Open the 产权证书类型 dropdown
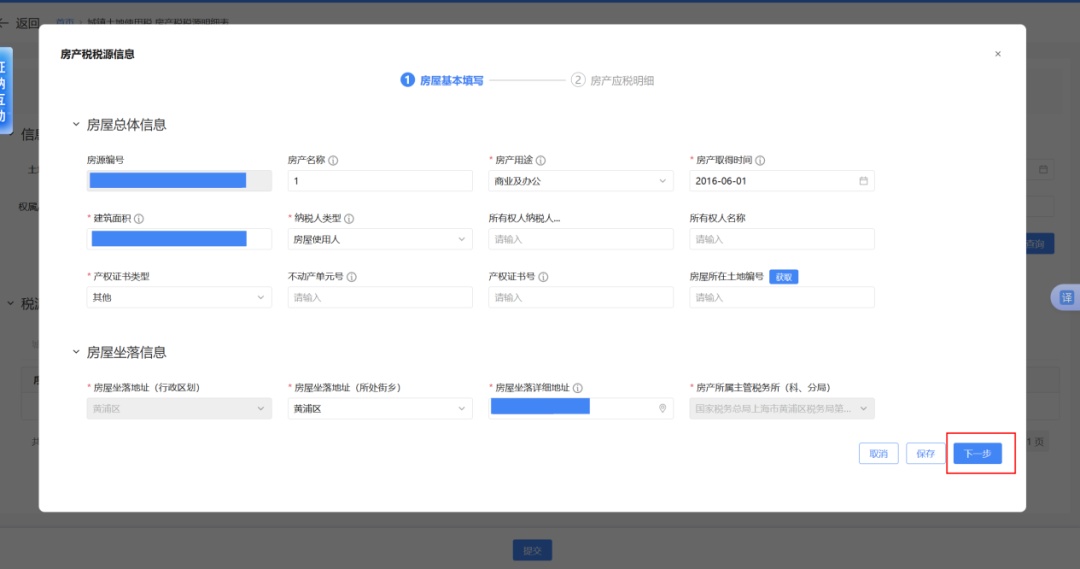This screenshot has height=569, width=1080. [x=179, y=297]
